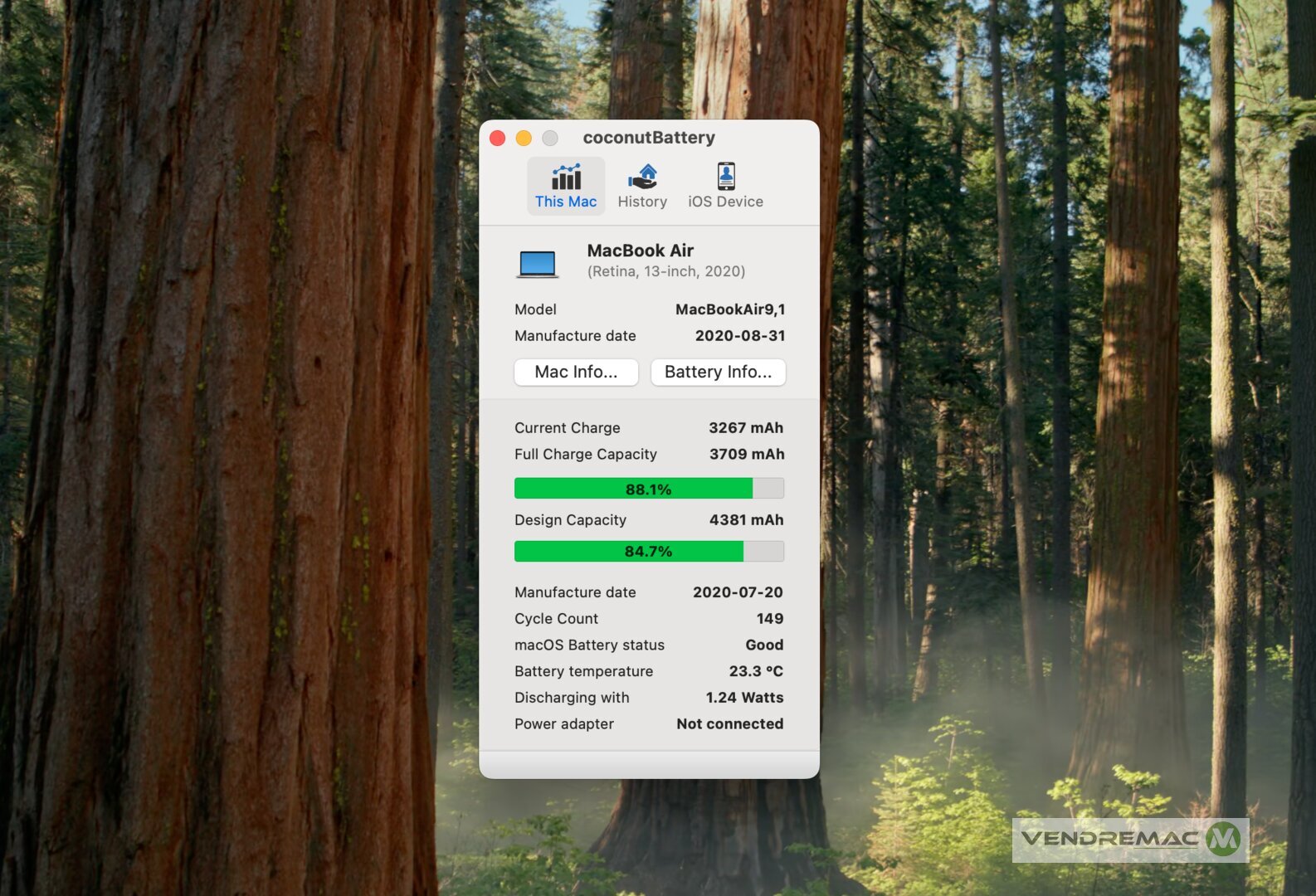1316x896 pixels.
Task: Minimize coconutBattery with the yellow button
Action: (524, 138)
